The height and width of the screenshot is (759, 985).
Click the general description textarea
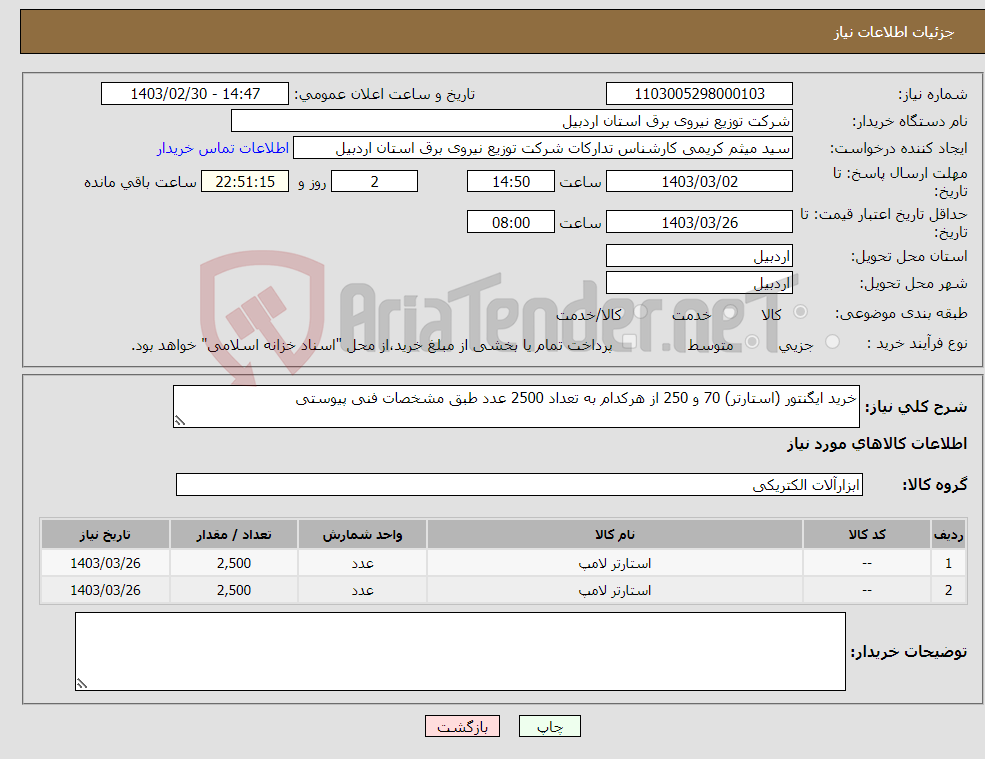516,407
